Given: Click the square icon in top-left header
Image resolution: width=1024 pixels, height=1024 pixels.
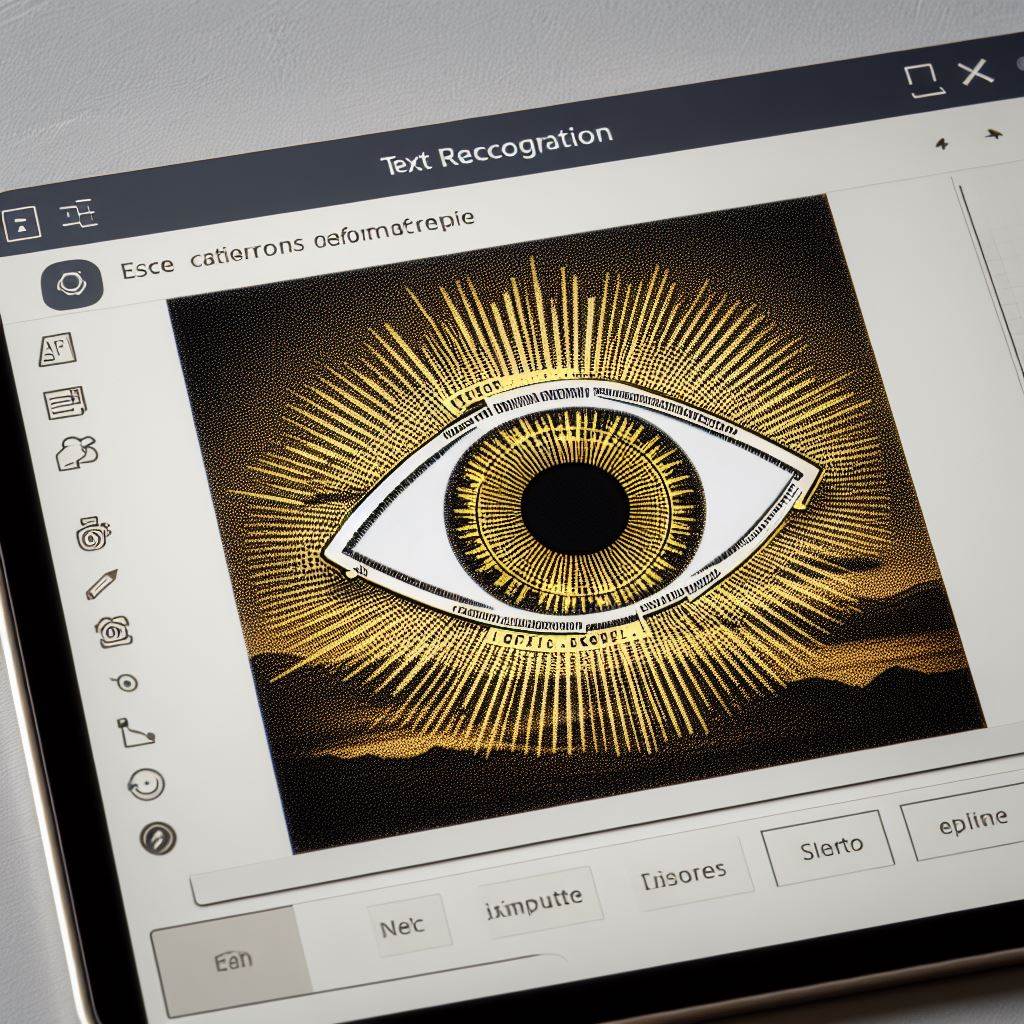Looking at the screenshot, I should pos(20,223).
